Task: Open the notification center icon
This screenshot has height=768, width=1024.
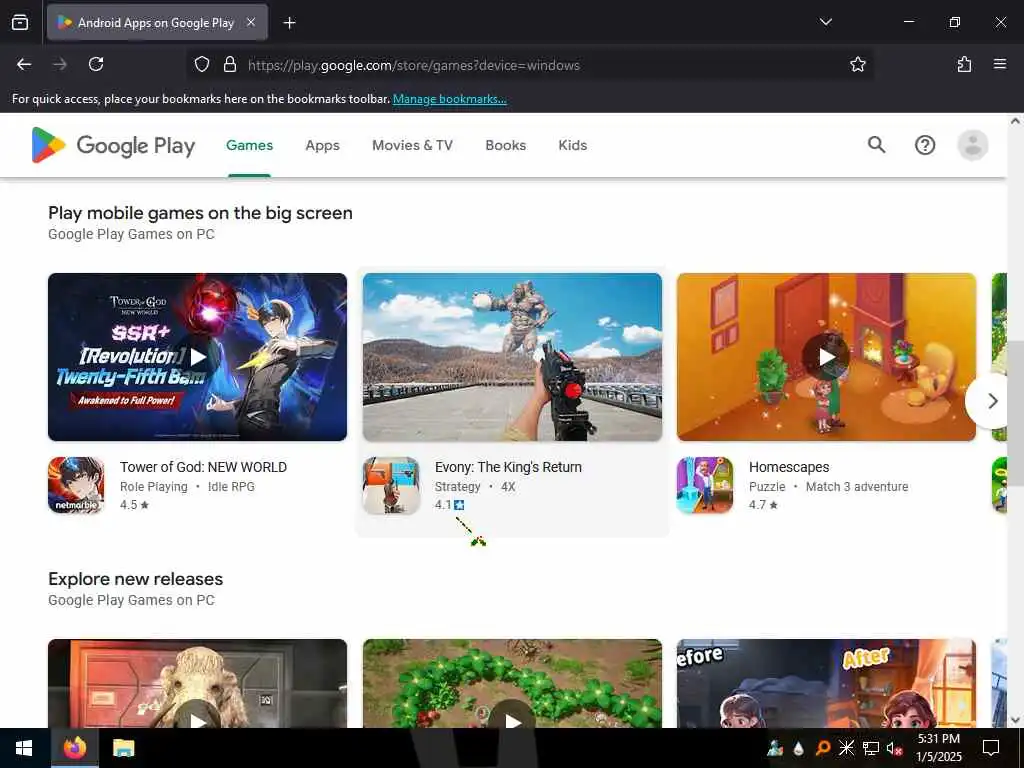Action: tap(991, 748)
